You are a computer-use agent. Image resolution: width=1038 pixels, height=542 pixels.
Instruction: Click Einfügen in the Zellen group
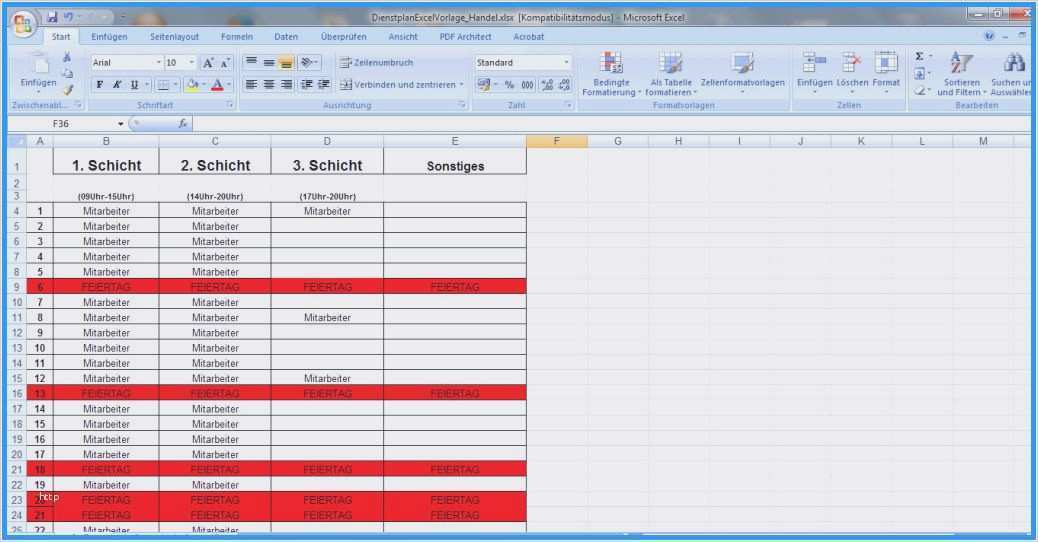click(x=814, y=74)
